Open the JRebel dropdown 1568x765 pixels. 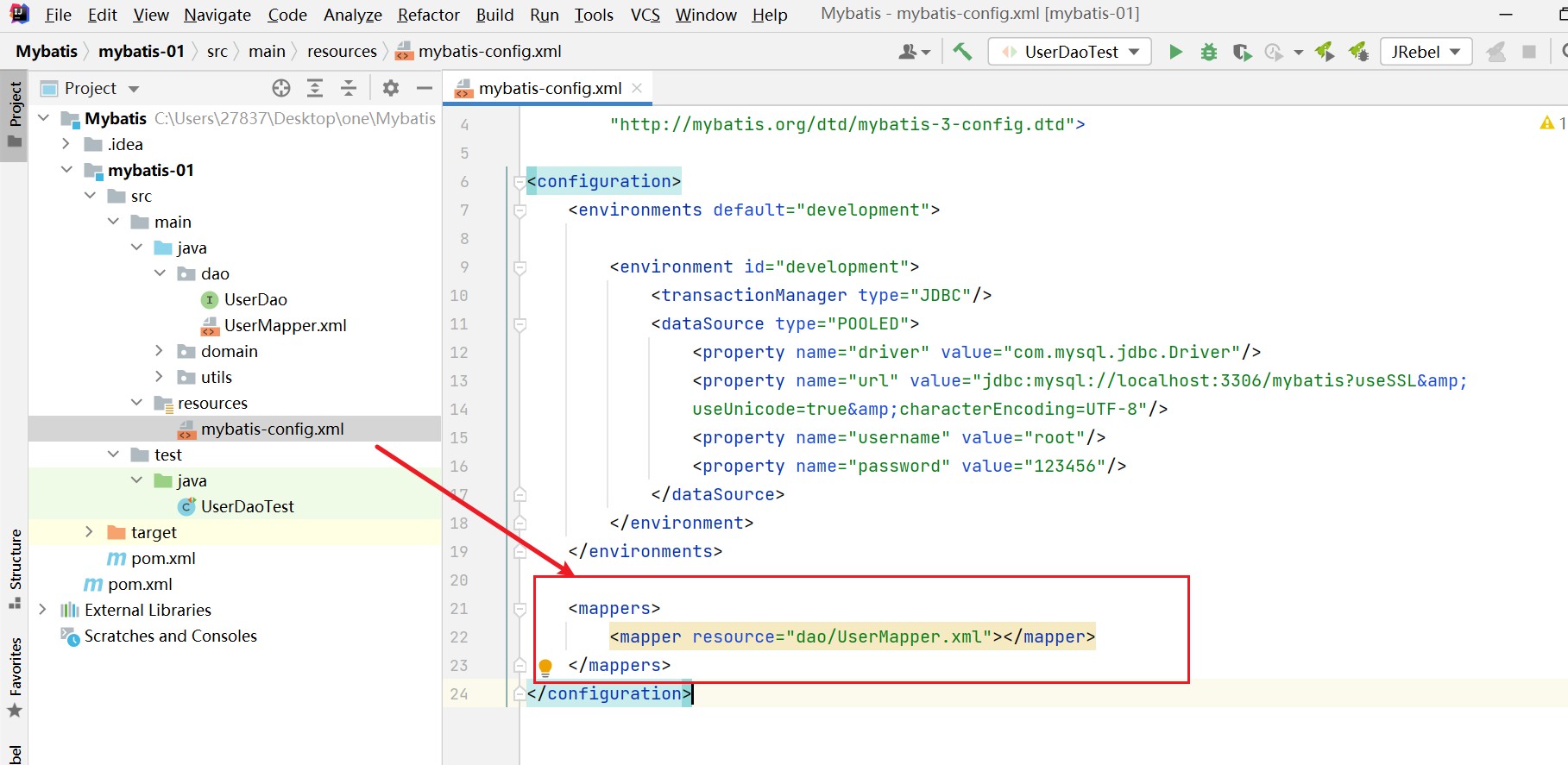coord(1426,52)
